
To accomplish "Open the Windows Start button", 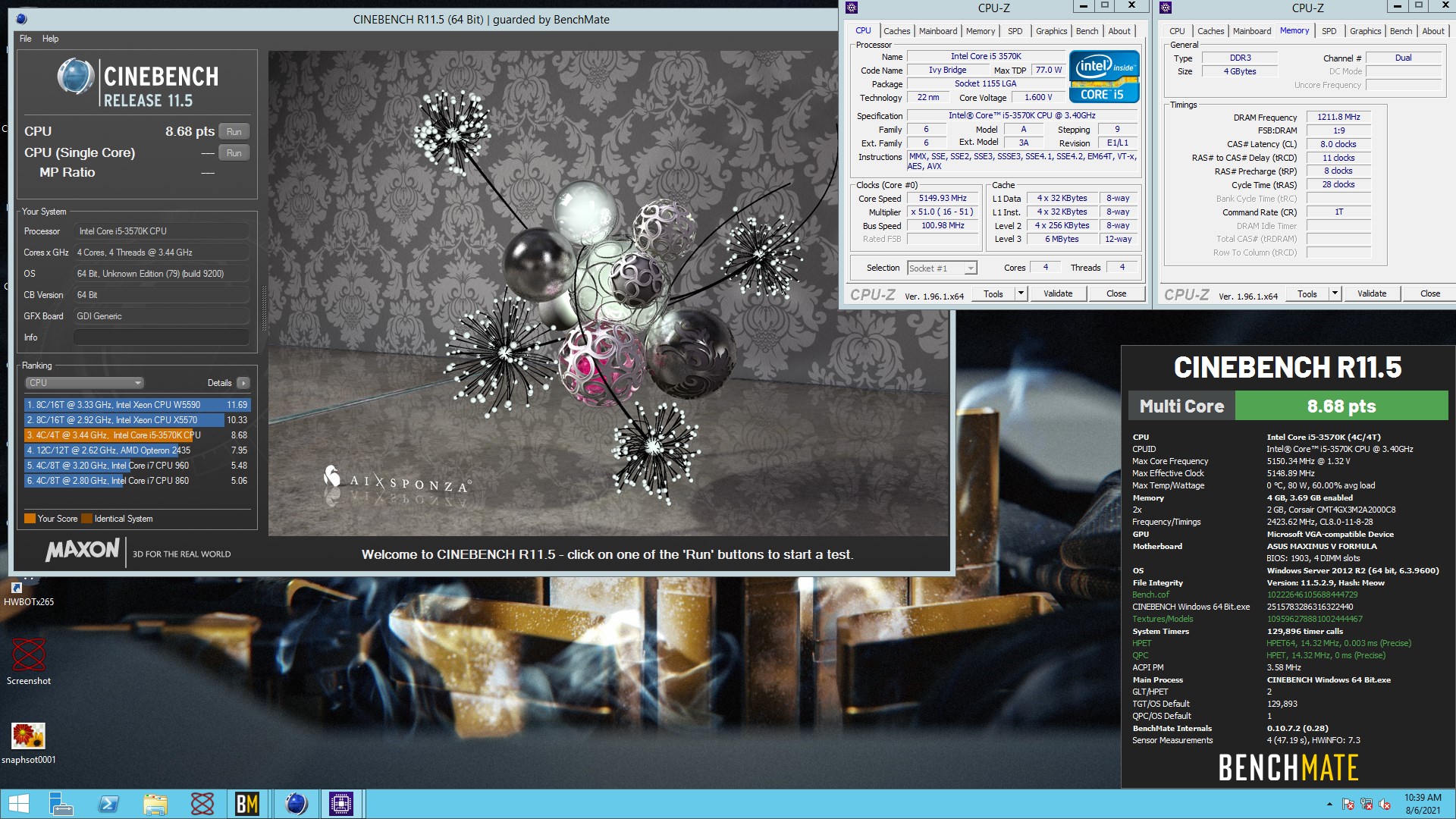I will coord(19,804).
